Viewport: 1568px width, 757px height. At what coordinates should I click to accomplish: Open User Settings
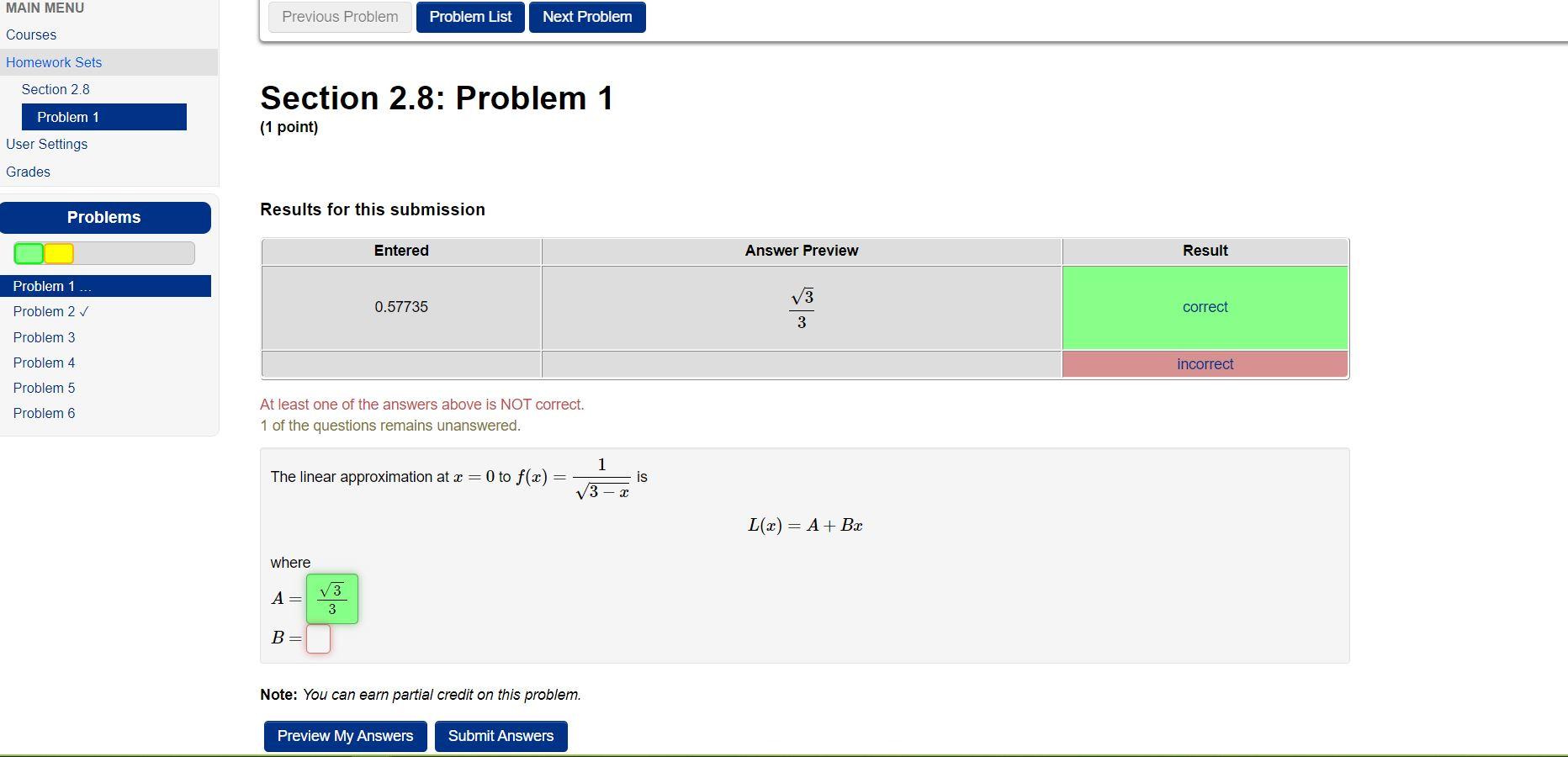tap(46, 144)
